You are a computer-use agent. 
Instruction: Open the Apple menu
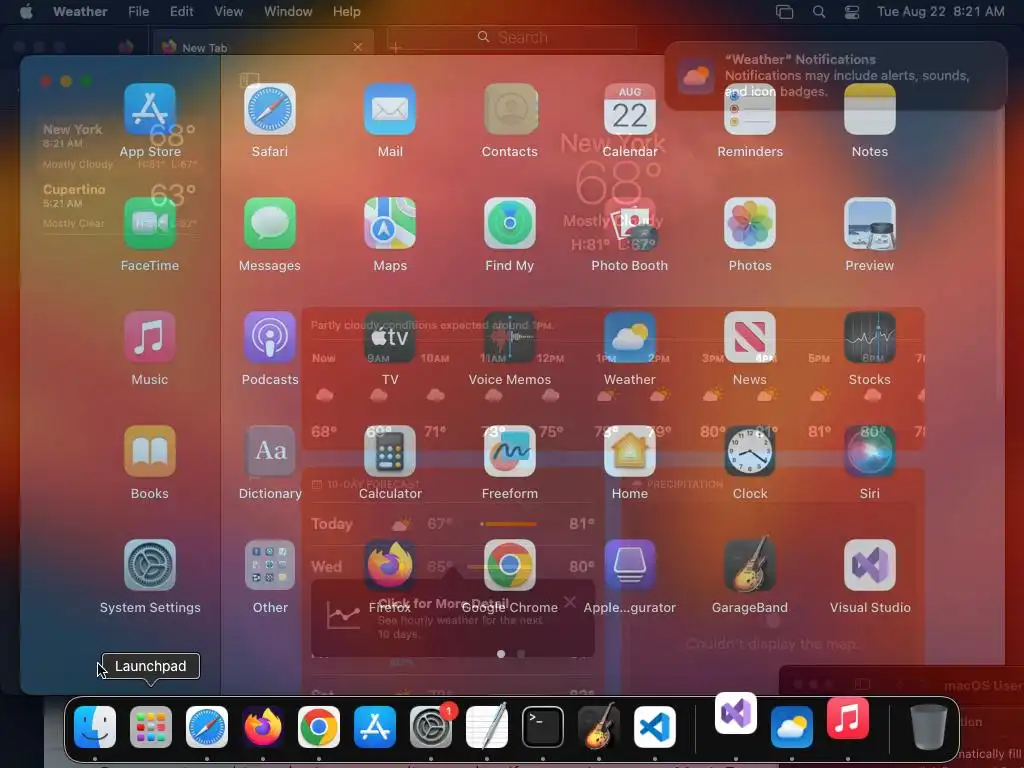point(26,12)
